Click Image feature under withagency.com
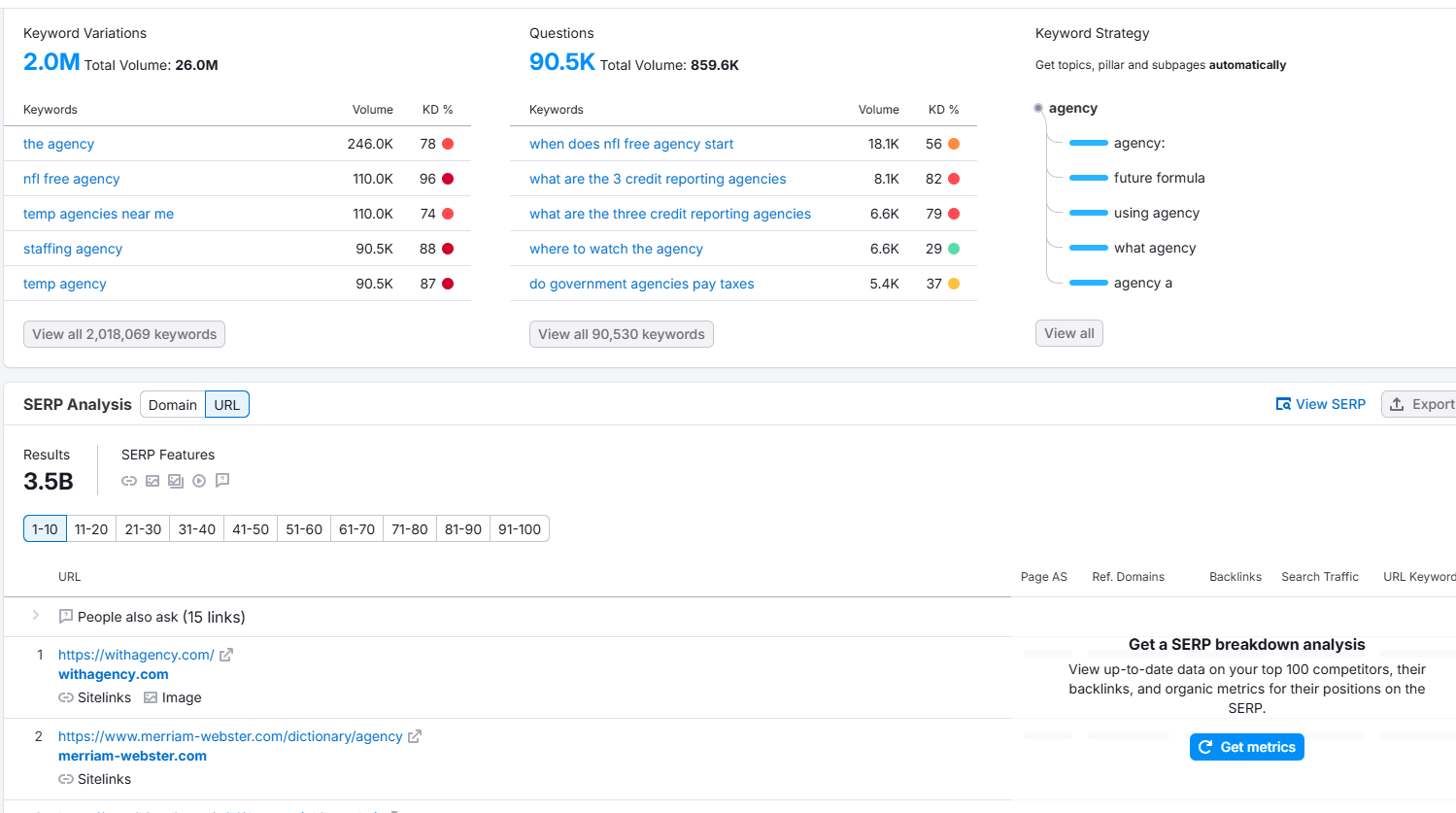 pyautogui.click(x=173, y=697)
